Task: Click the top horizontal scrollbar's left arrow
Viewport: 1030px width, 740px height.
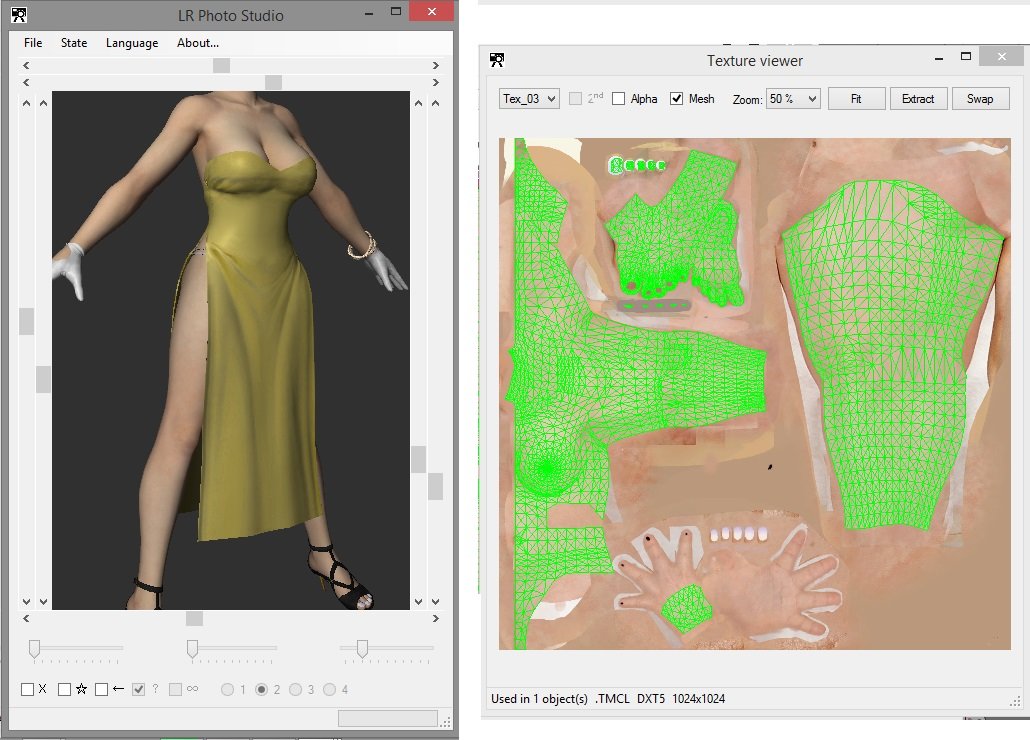Action: coord(26,65)
